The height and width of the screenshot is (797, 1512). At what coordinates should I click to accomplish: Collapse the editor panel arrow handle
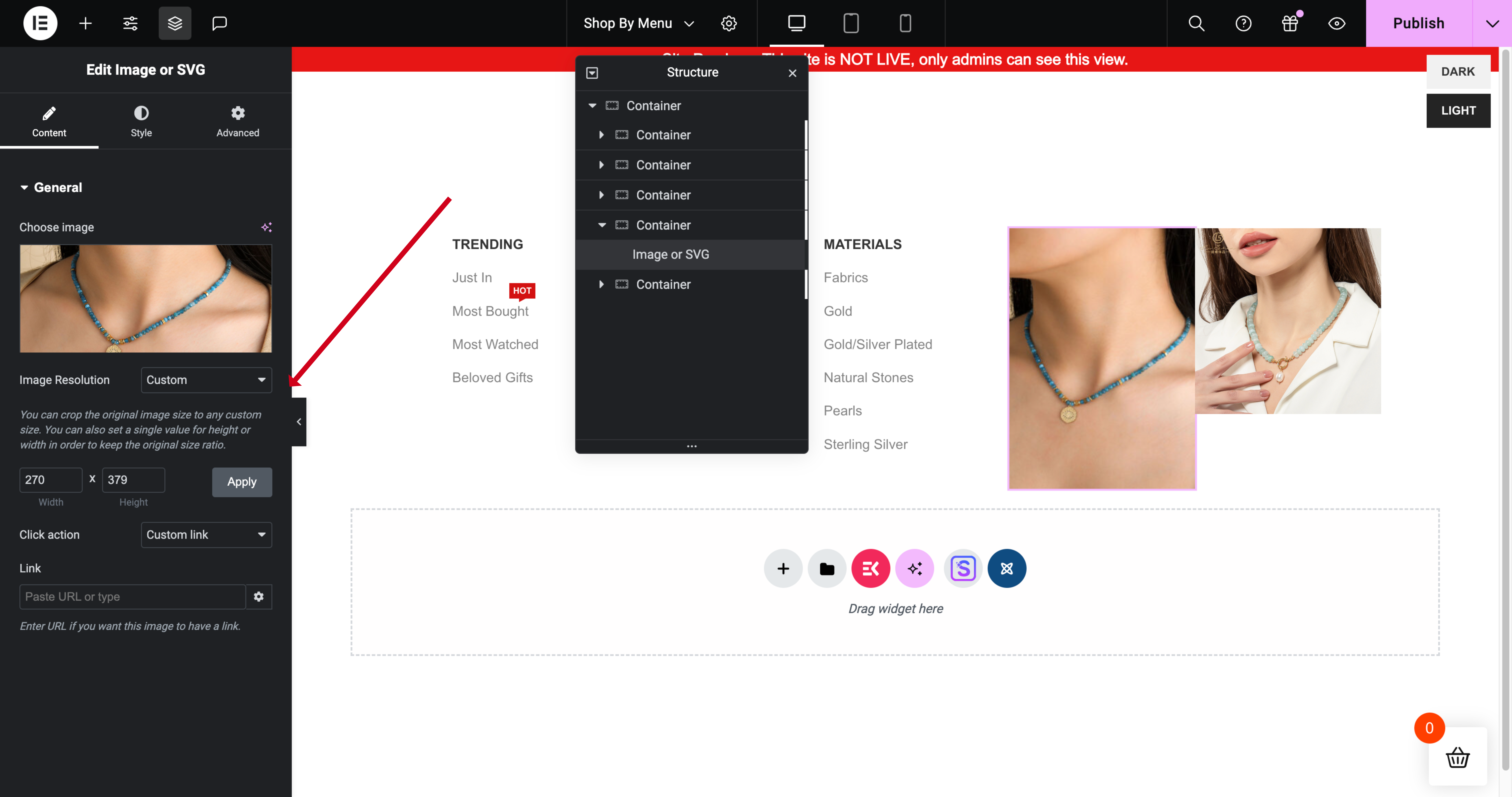[299, 422]
